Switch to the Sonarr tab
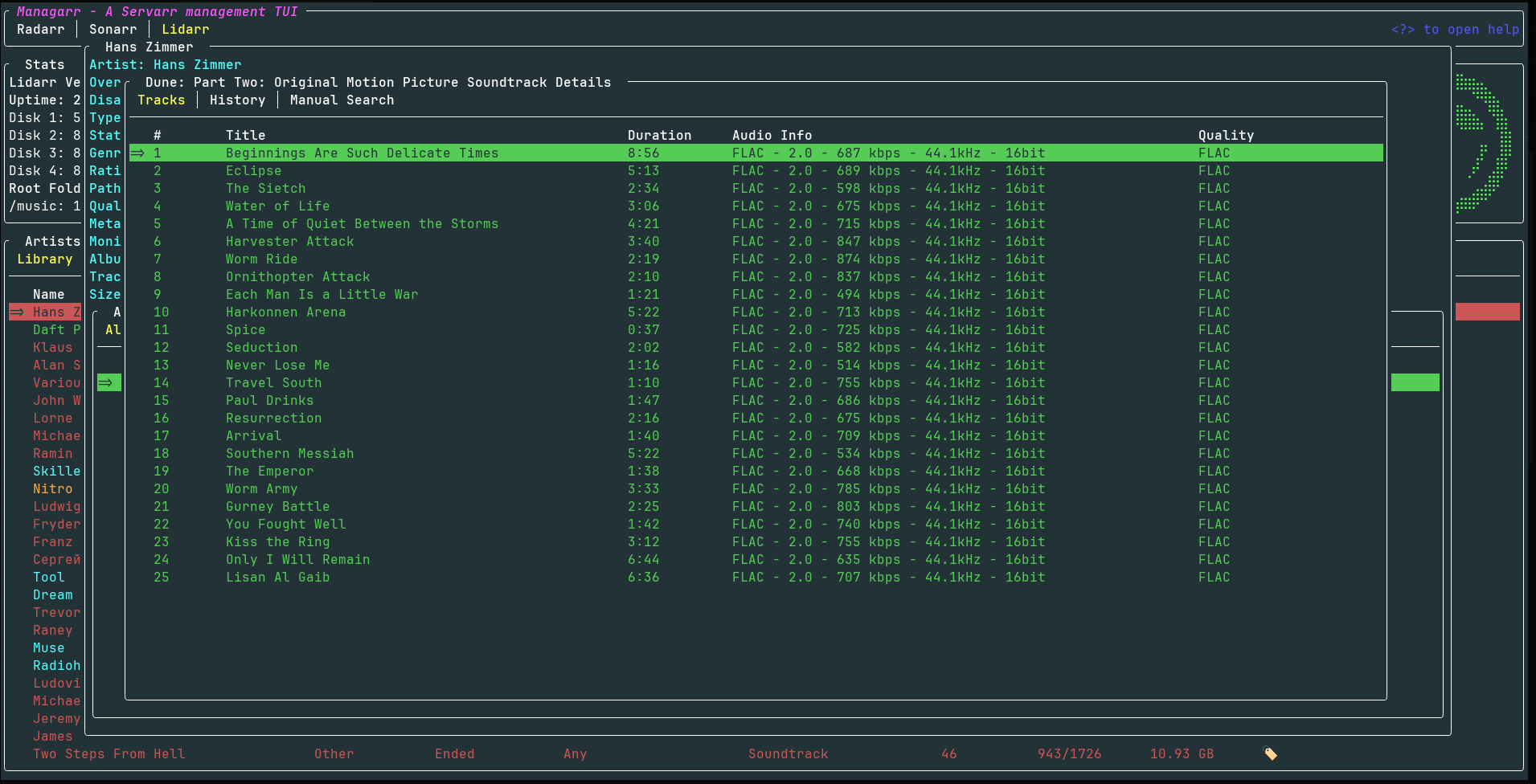The height and width of the screenshot is (784, 1536). click(x=113, y=30)
